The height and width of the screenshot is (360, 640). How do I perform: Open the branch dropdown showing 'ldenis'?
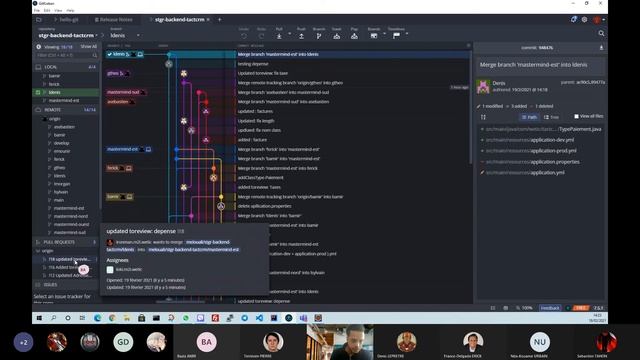tap(125, 36)
